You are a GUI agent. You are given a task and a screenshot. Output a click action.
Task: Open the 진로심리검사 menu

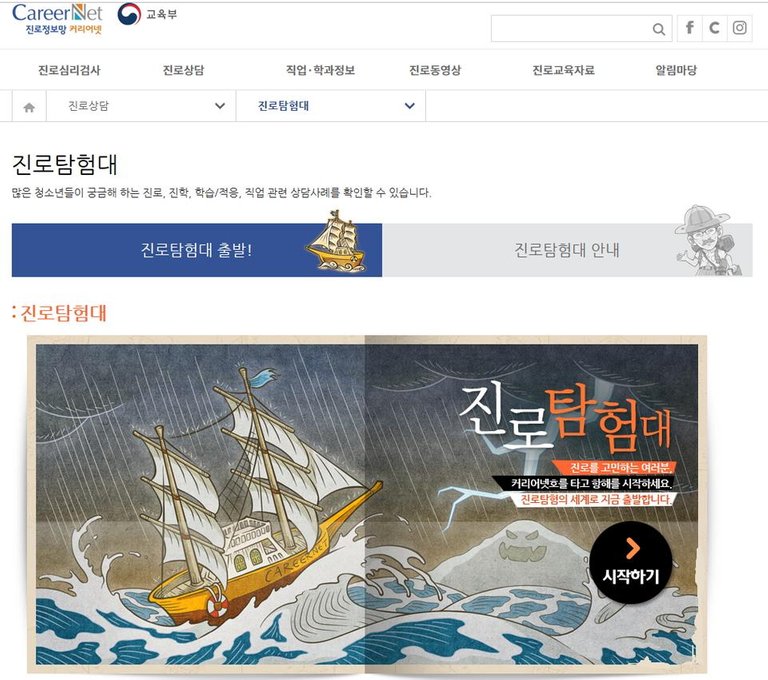[70, 70]
